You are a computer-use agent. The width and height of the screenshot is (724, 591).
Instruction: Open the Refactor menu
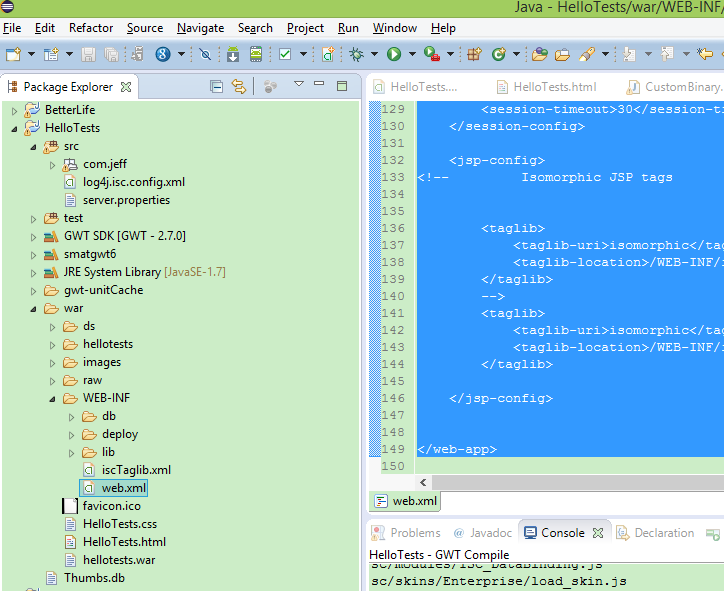tap(91, 28)
